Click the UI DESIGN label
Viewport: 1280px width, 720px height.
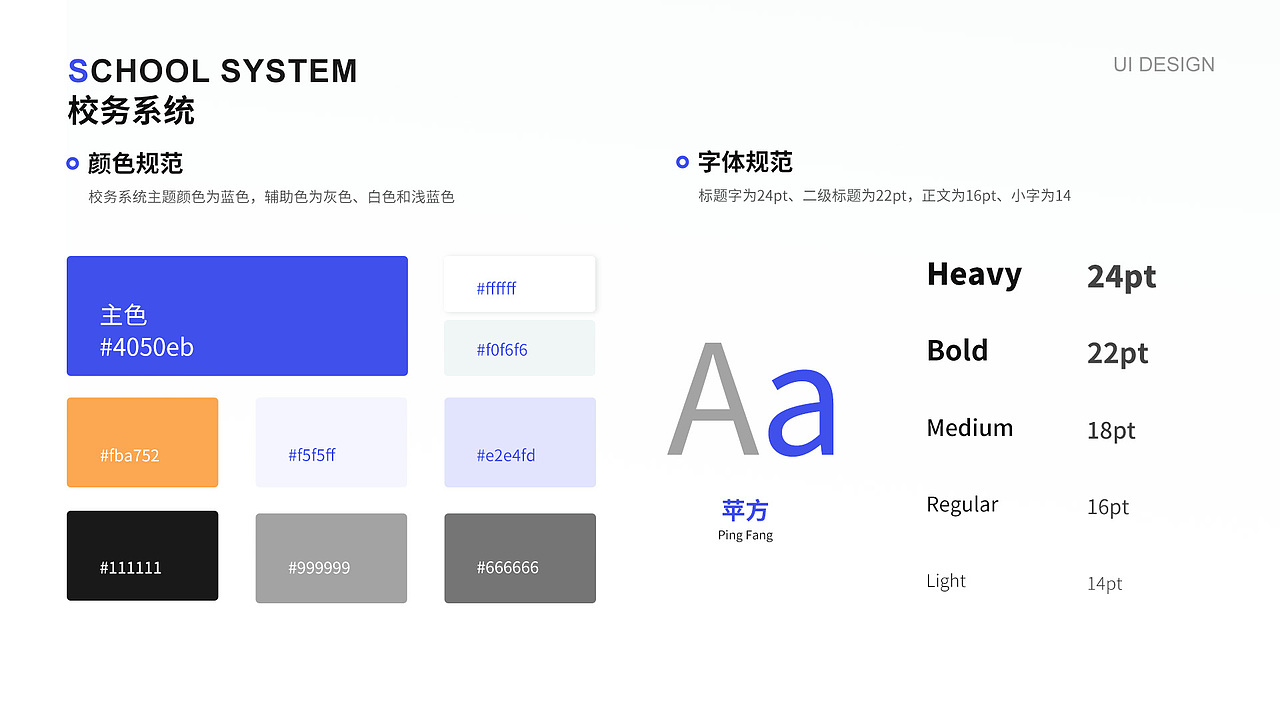(1164, 64)
